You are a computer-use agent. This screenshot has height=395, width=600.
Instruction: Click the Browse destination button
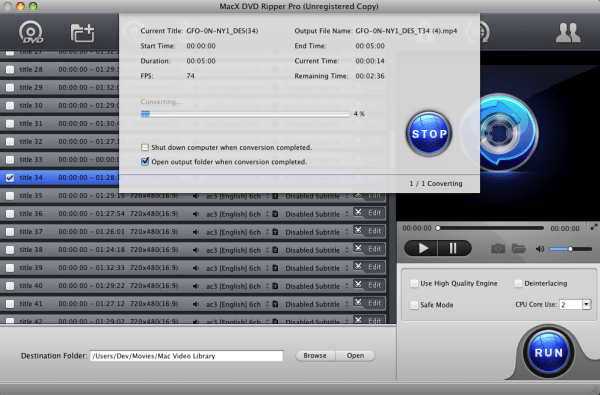315,356
